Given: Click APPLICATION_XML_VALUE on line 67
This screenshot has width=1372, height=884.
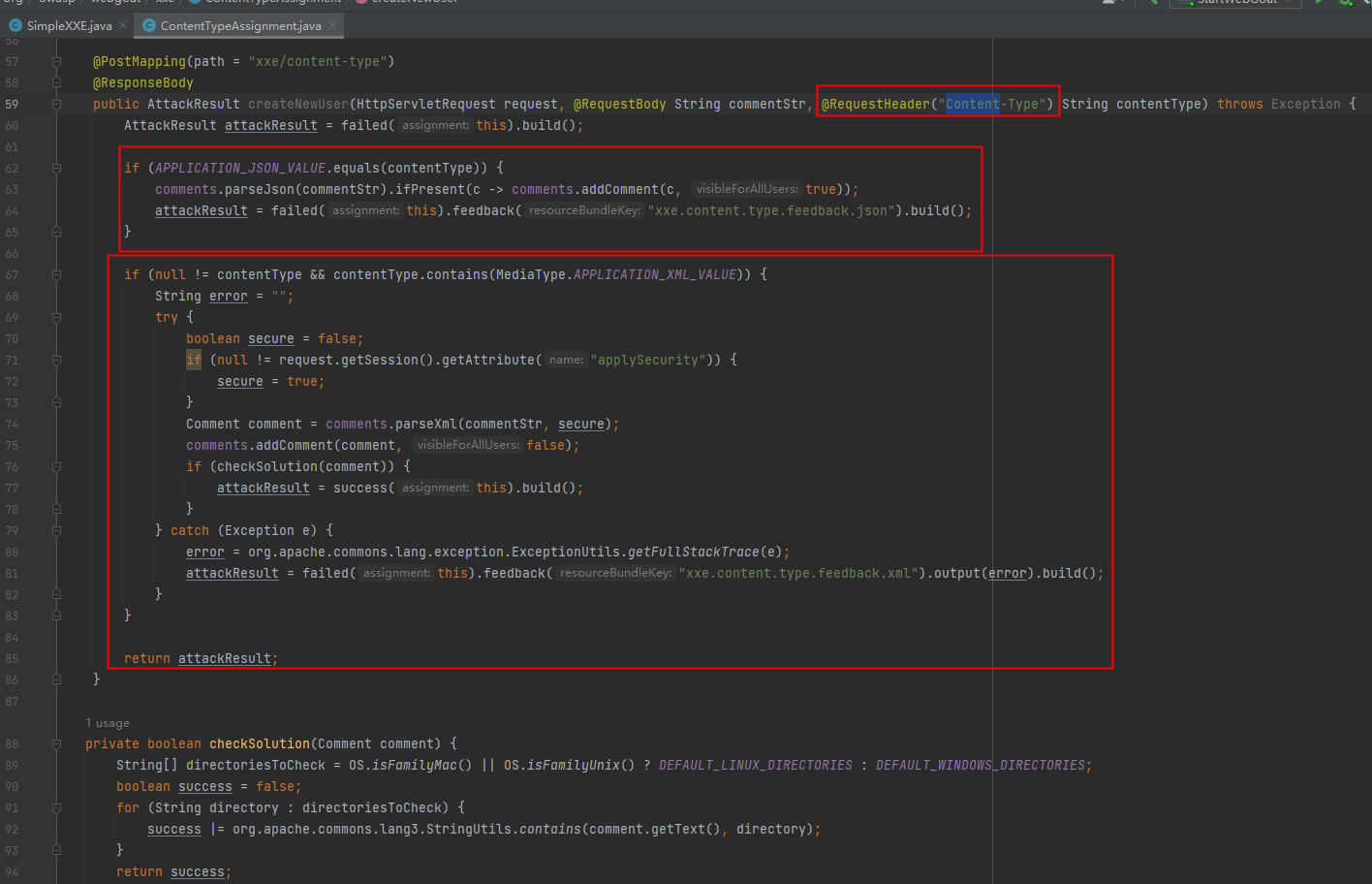Looking at the screenshot, I should (x=655, y=274).
